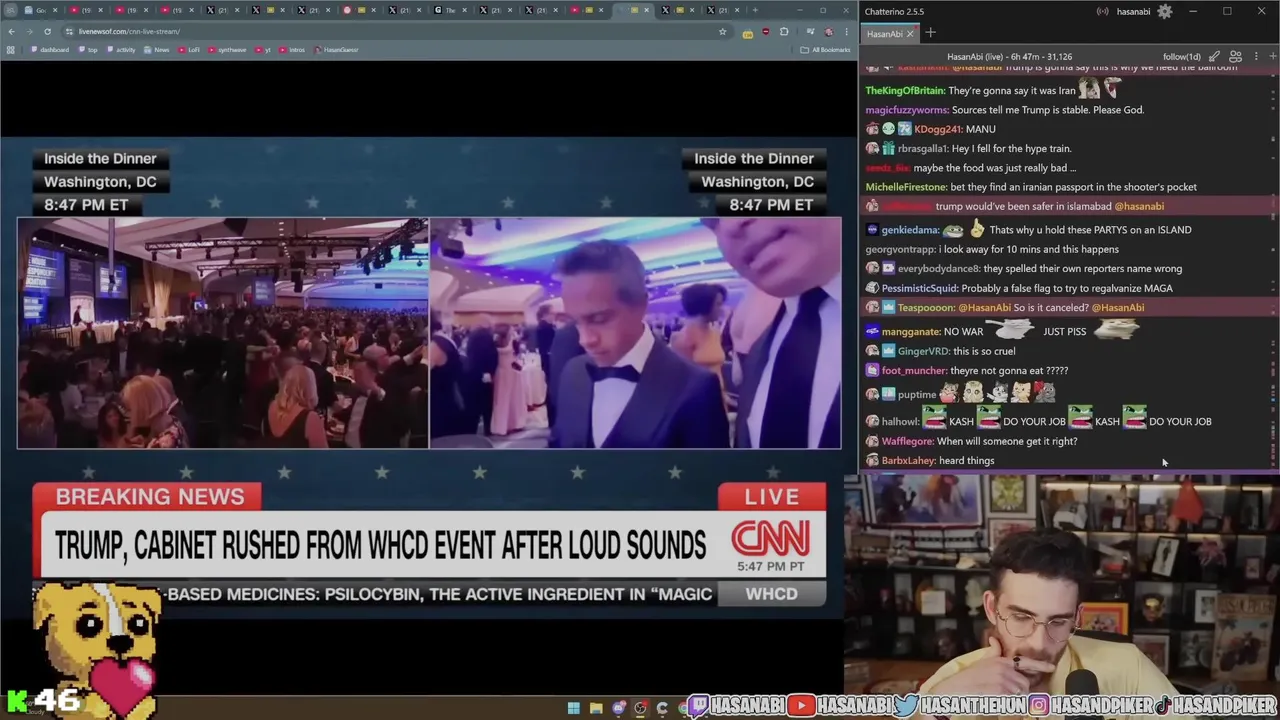Switch to the first Google tab

point(42,10)
